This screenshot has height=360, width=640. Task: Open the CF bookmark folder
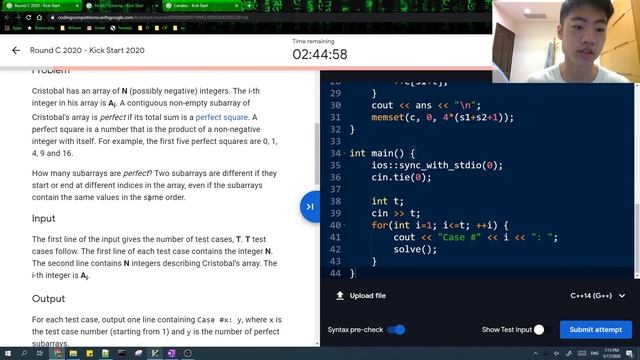pyautogui.click(x=162, y=28)
